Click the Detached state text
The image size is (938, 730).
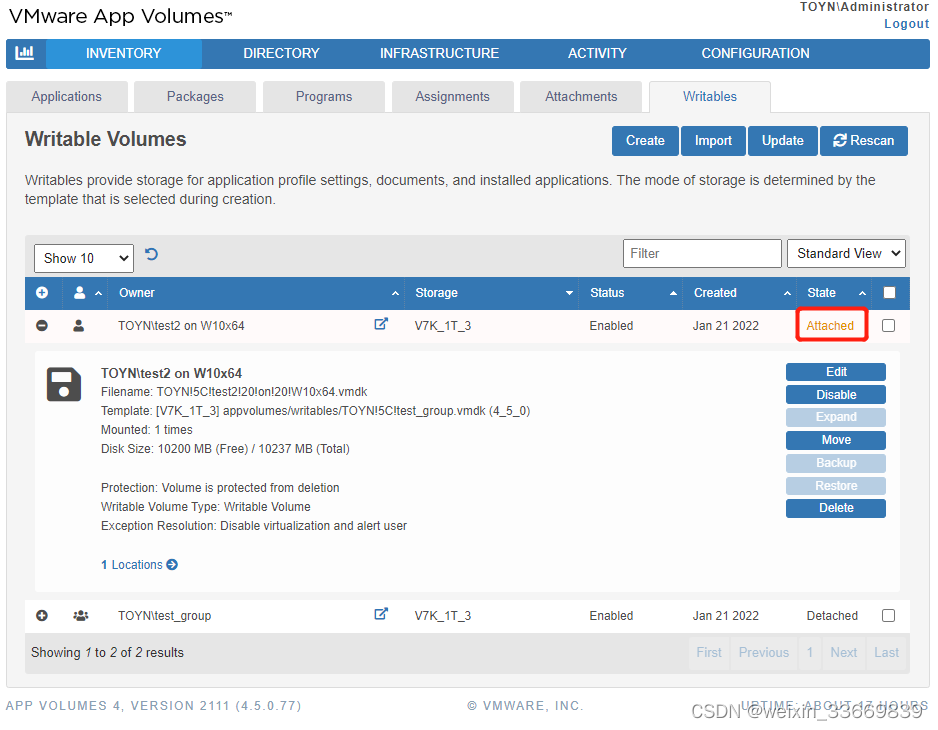pos(832,616)
